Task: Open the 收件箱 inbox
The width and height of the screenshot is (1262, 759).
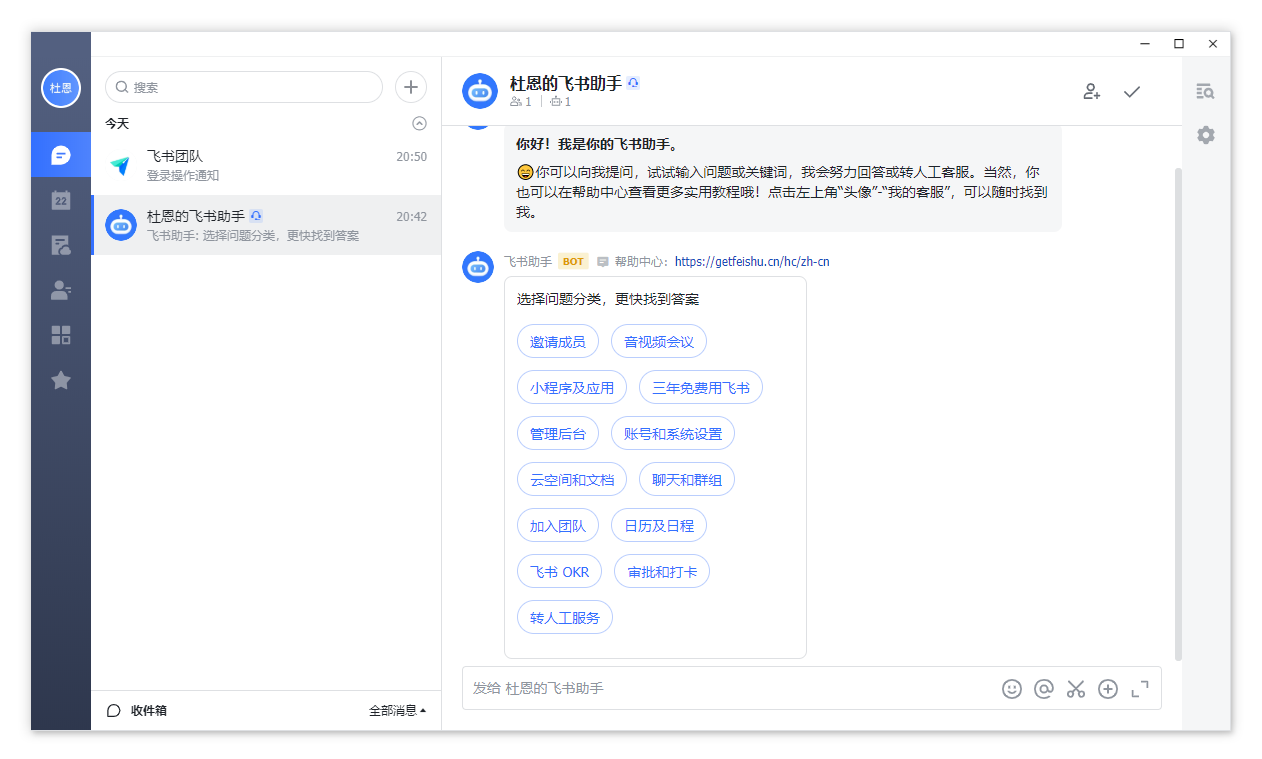Action: (137, 711)
